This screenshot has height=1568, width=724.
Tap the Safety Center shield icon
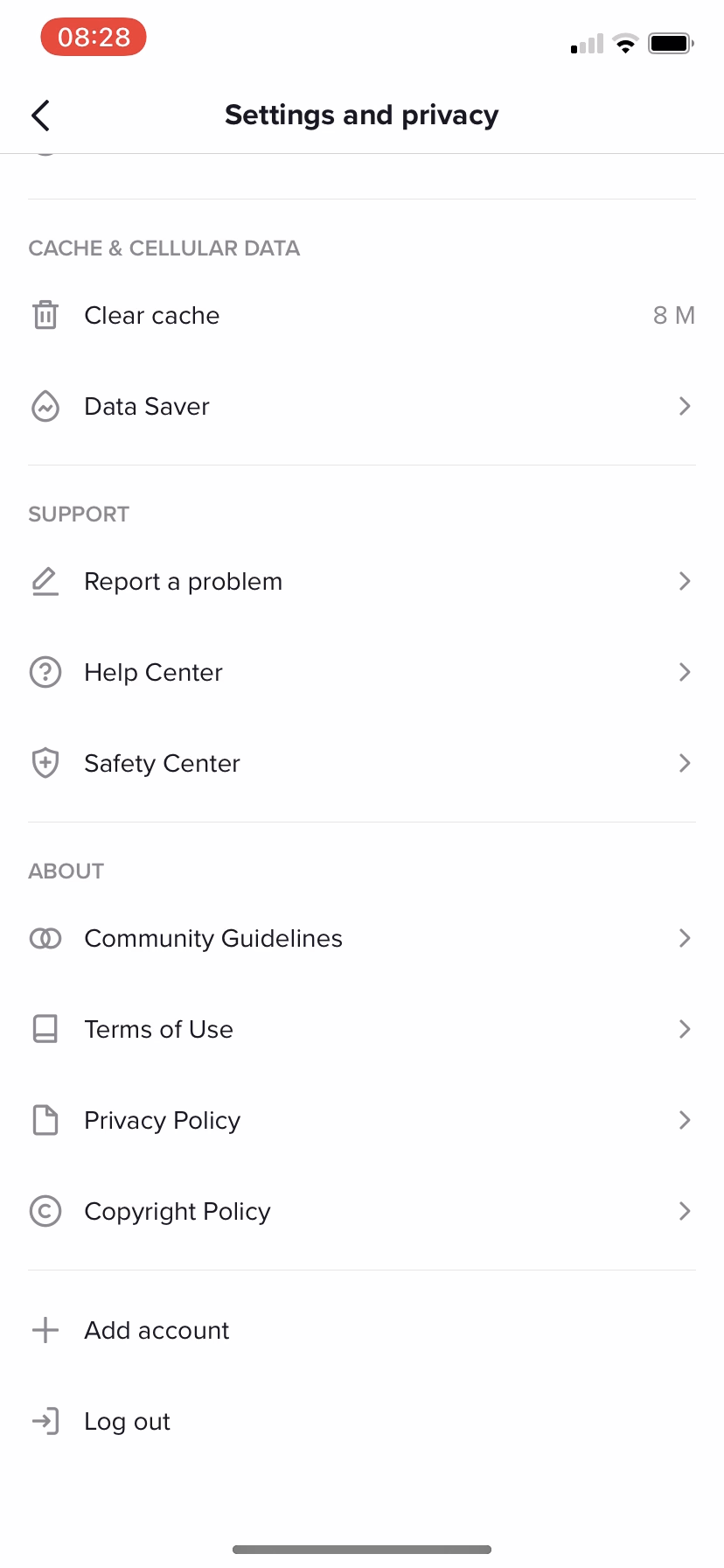[x=45, y=763]
